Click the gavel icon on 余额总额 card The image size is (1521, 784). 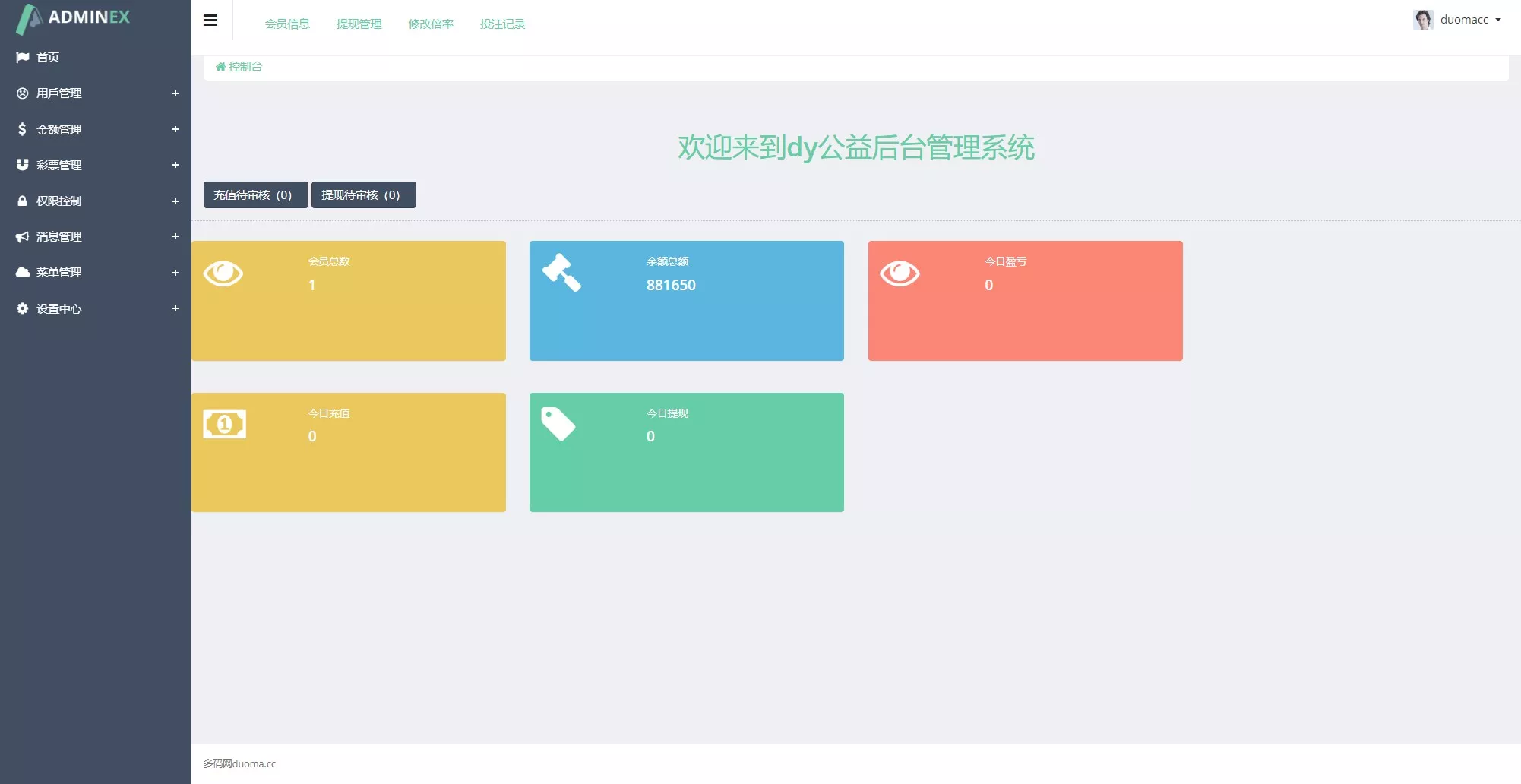click(x=561, y=272)
